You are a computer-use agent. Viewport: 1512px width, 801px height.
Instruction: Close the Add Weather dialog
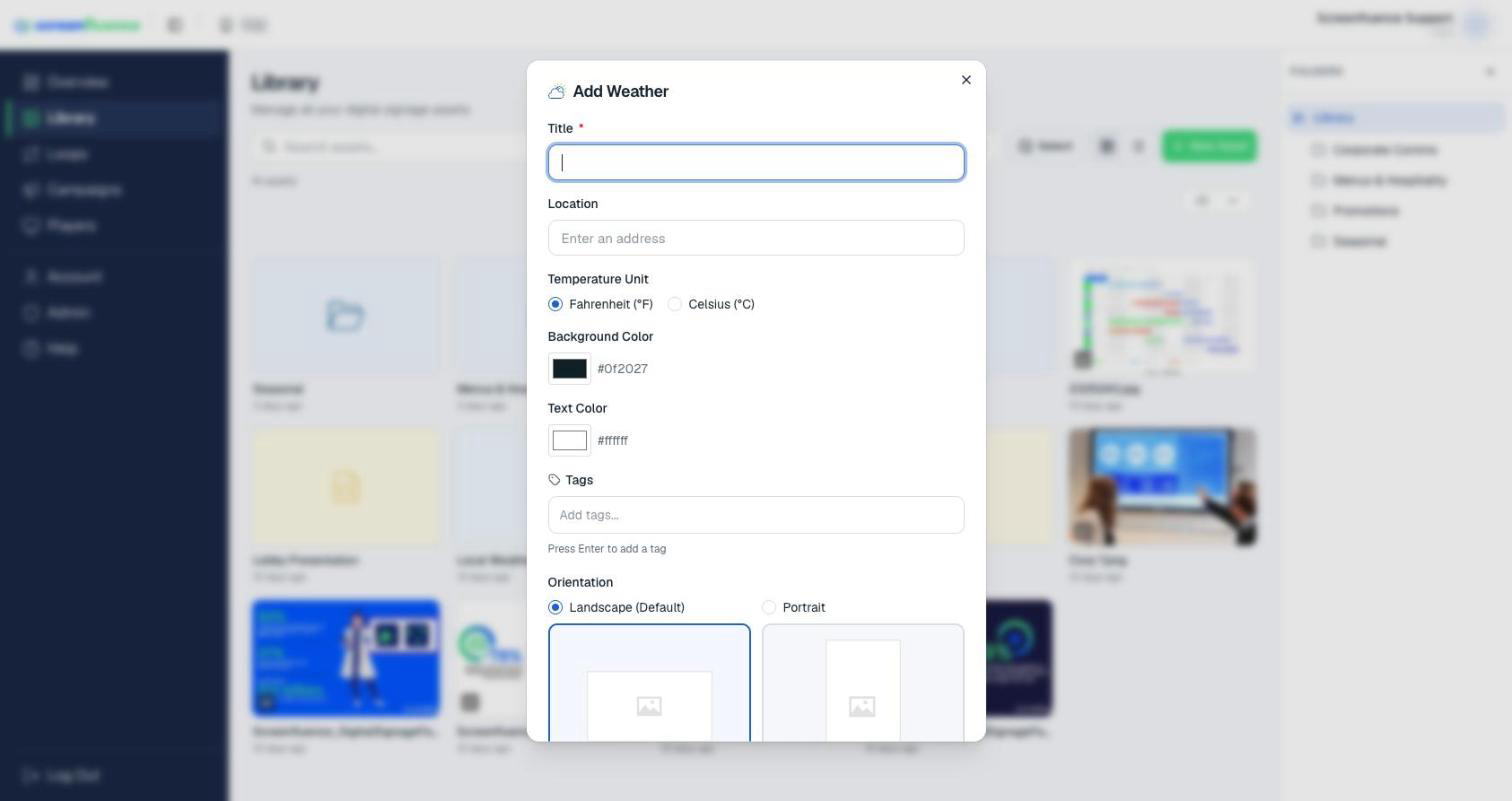coord(966,80)
